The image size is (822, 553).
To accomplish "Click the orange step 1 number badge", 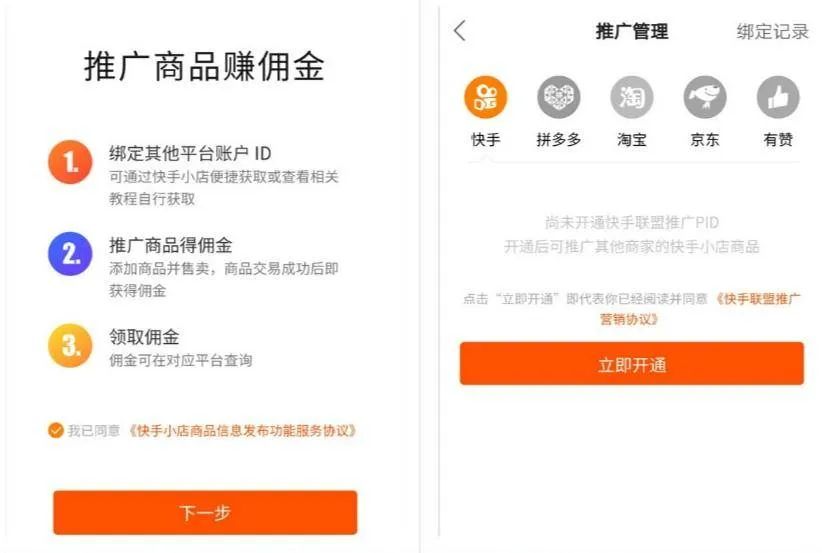I will tap(70, 162).
